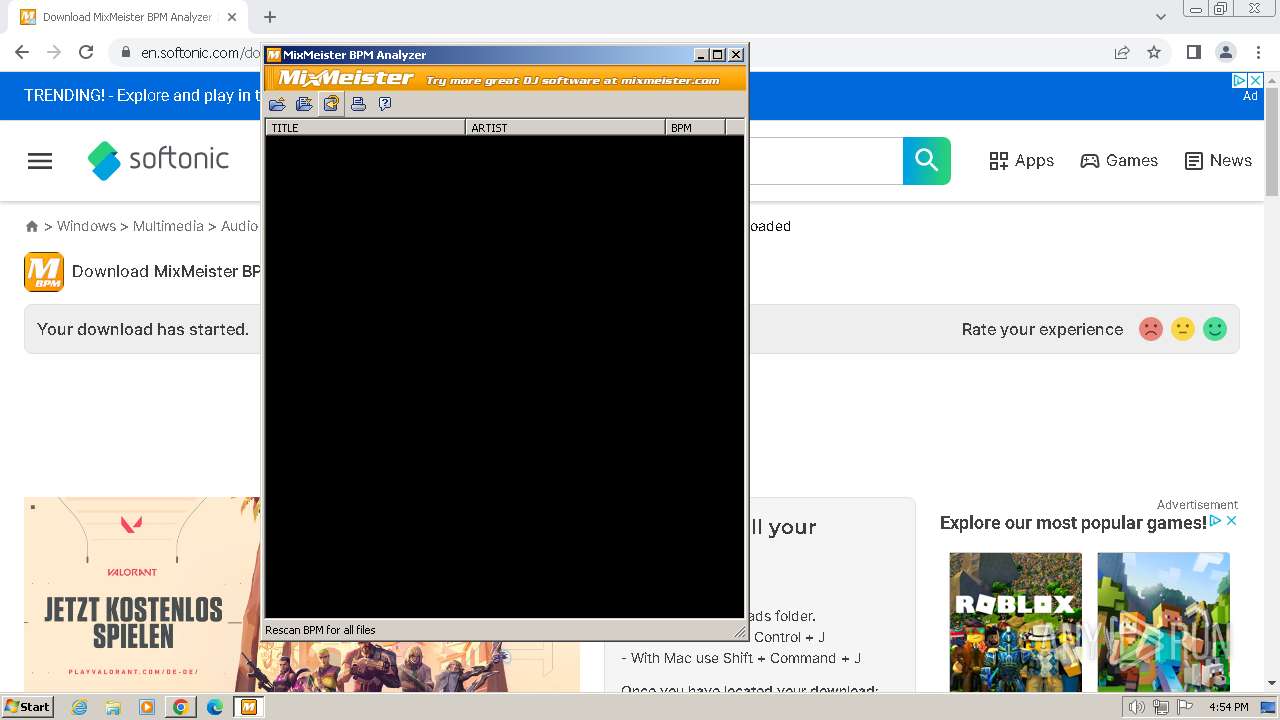Screen dimensions: 1280x720
Task: Rate experience with red sad face
Action: click(x=1151, y=329)
